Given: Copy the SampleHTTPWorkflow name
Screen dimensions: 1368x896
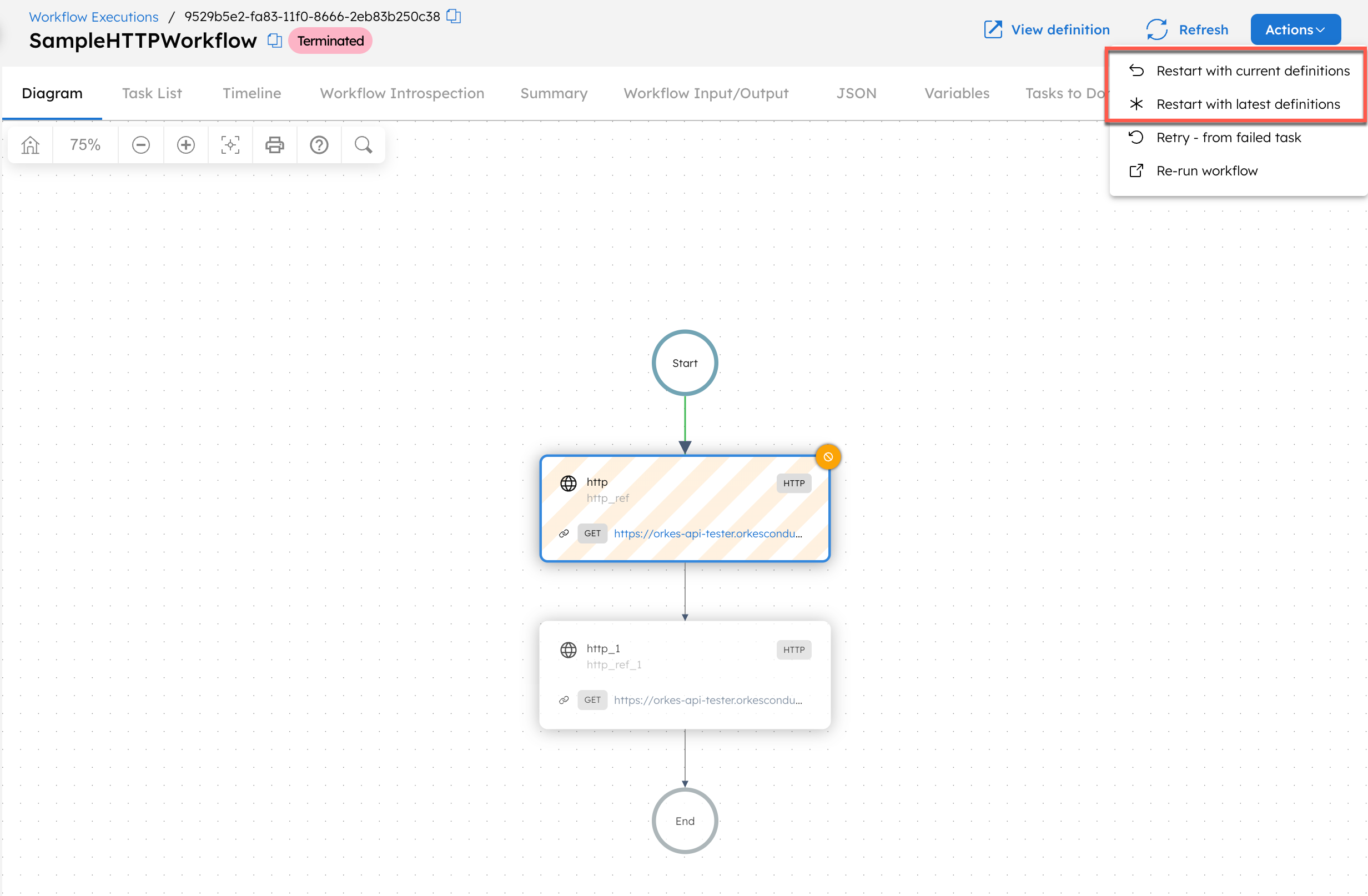Looking at the screenshot, I should [x=274, y=41].
